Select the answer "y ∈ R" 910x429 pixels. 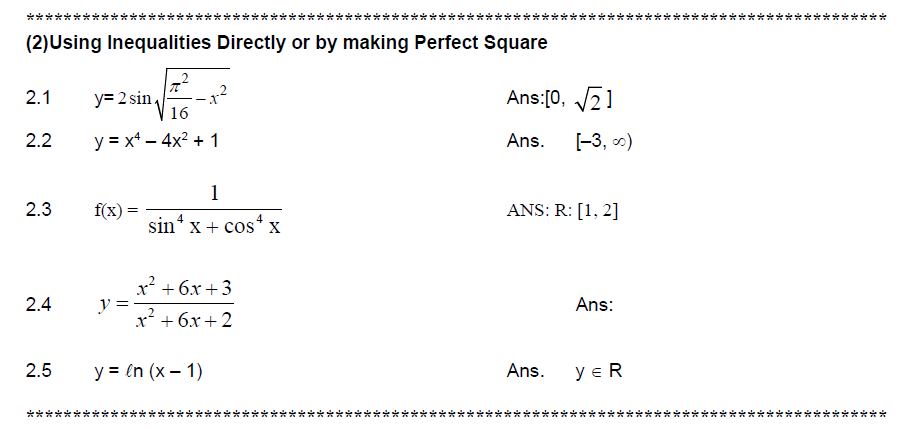point(599,371)
